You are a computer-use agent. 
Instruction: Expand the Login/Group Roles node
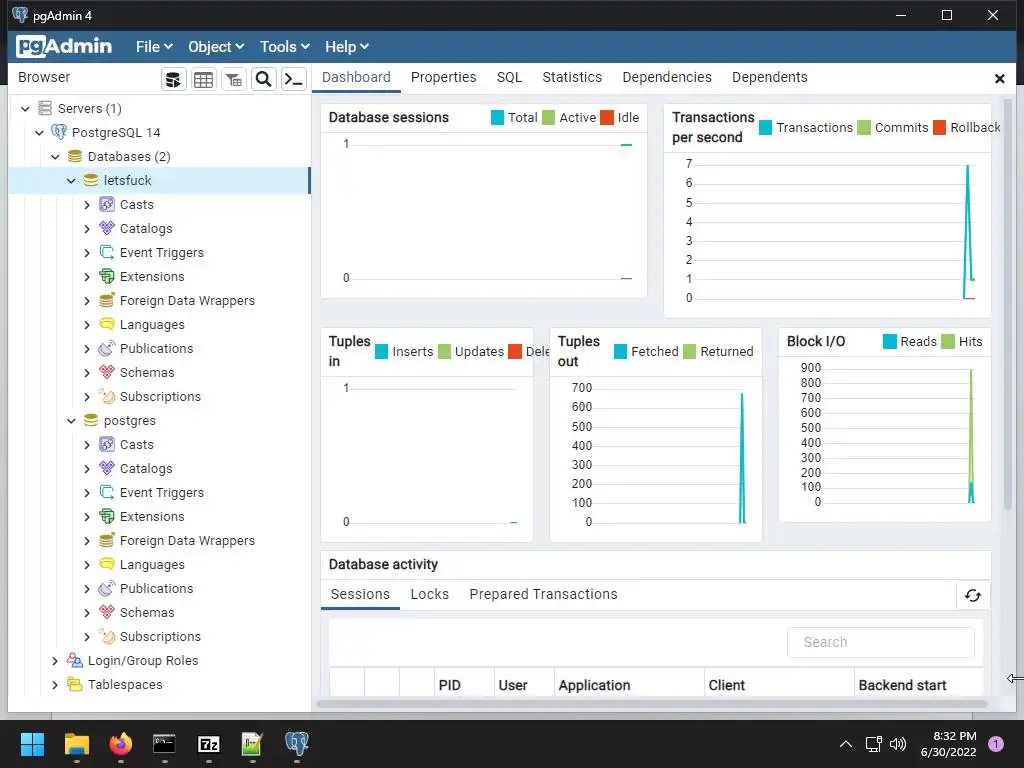(56, 662)
